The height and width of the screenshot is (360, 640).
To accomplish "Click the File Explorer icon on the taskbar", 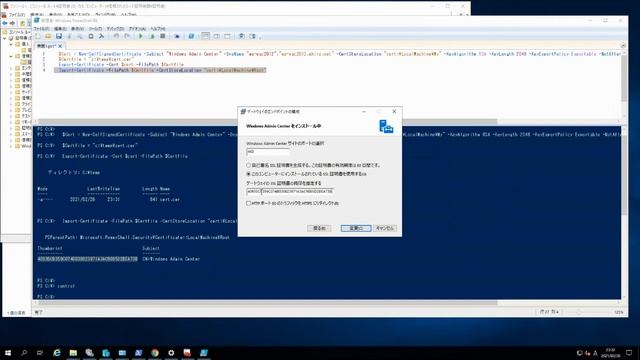I will coord(73,353).
